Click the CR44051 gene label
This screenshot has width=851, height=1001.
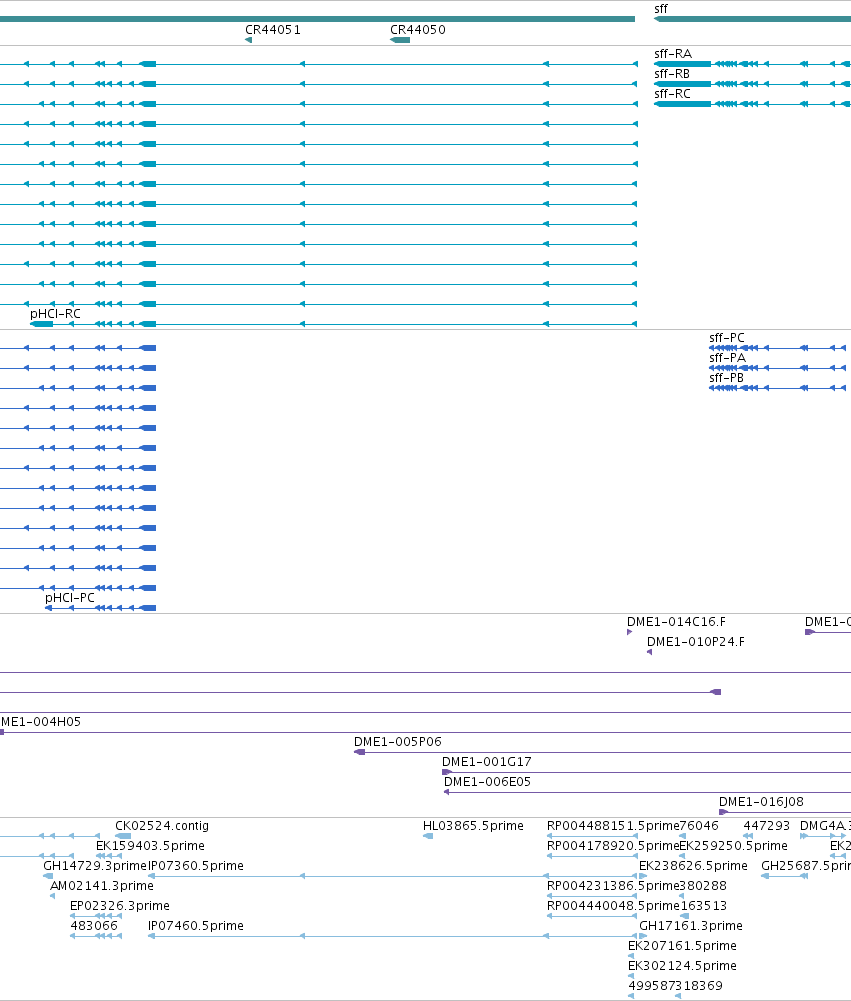(273, 29)
